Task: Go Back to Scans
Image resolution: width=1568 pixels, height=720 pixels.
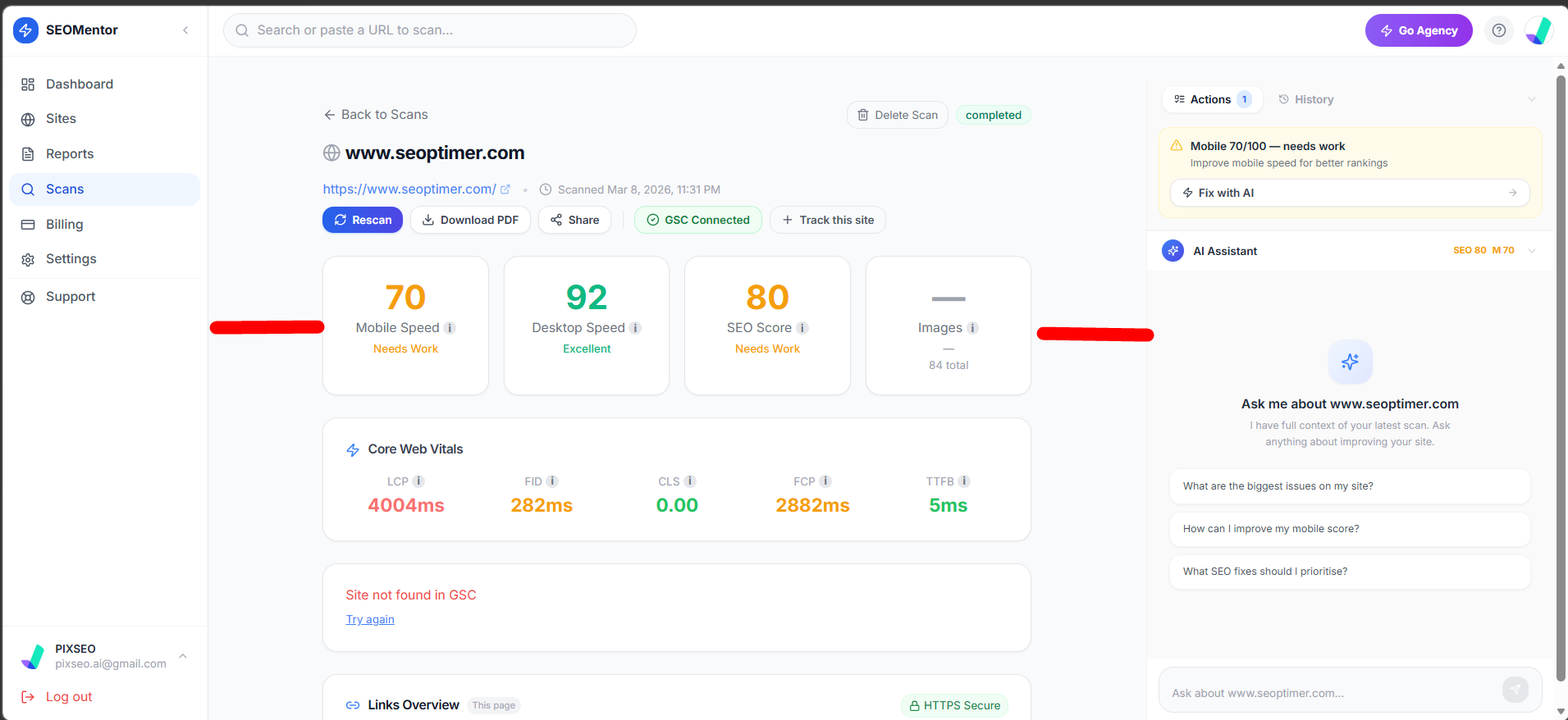Action: [376, 115]
